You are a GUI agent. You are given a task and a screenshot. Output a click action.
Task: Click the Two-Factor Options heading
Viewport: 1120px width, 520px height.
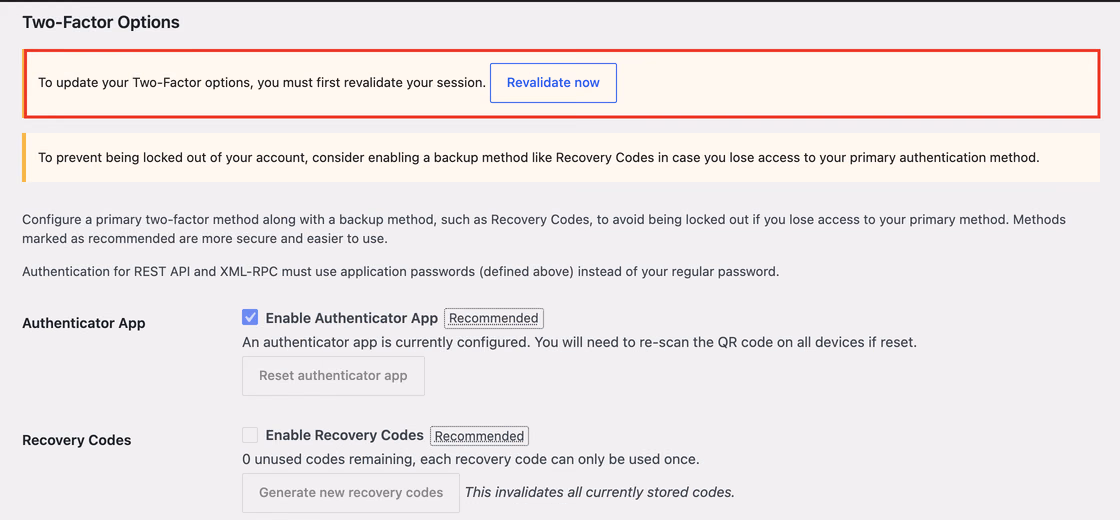101,22
